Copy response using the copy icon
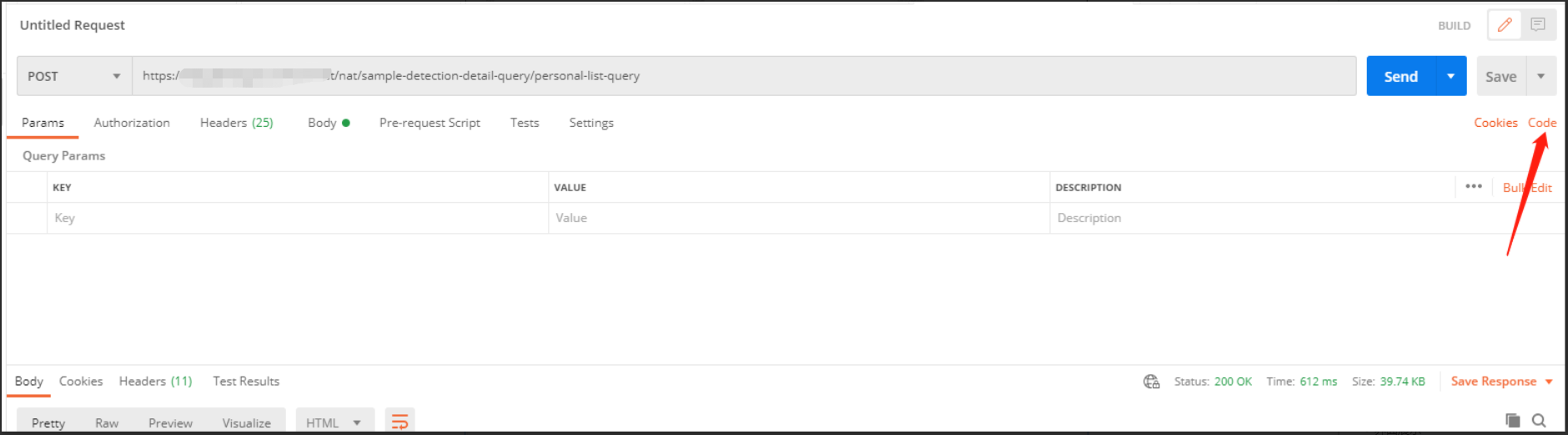The image size is (1568, 435). (x=1512, y=420)
